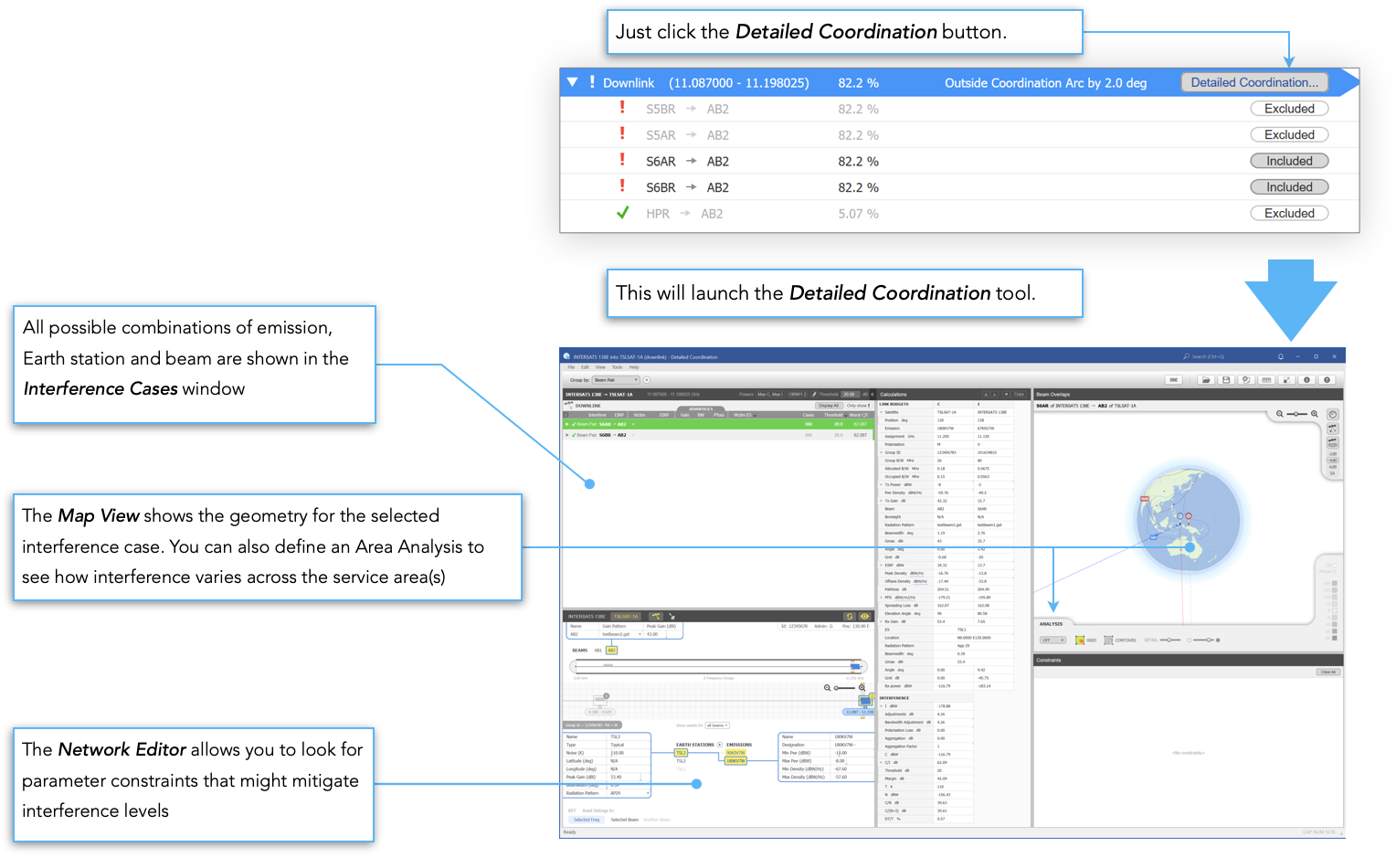Click the Analysis GRID icon
Screen dimensions: 1396x868
(1080, 640)
